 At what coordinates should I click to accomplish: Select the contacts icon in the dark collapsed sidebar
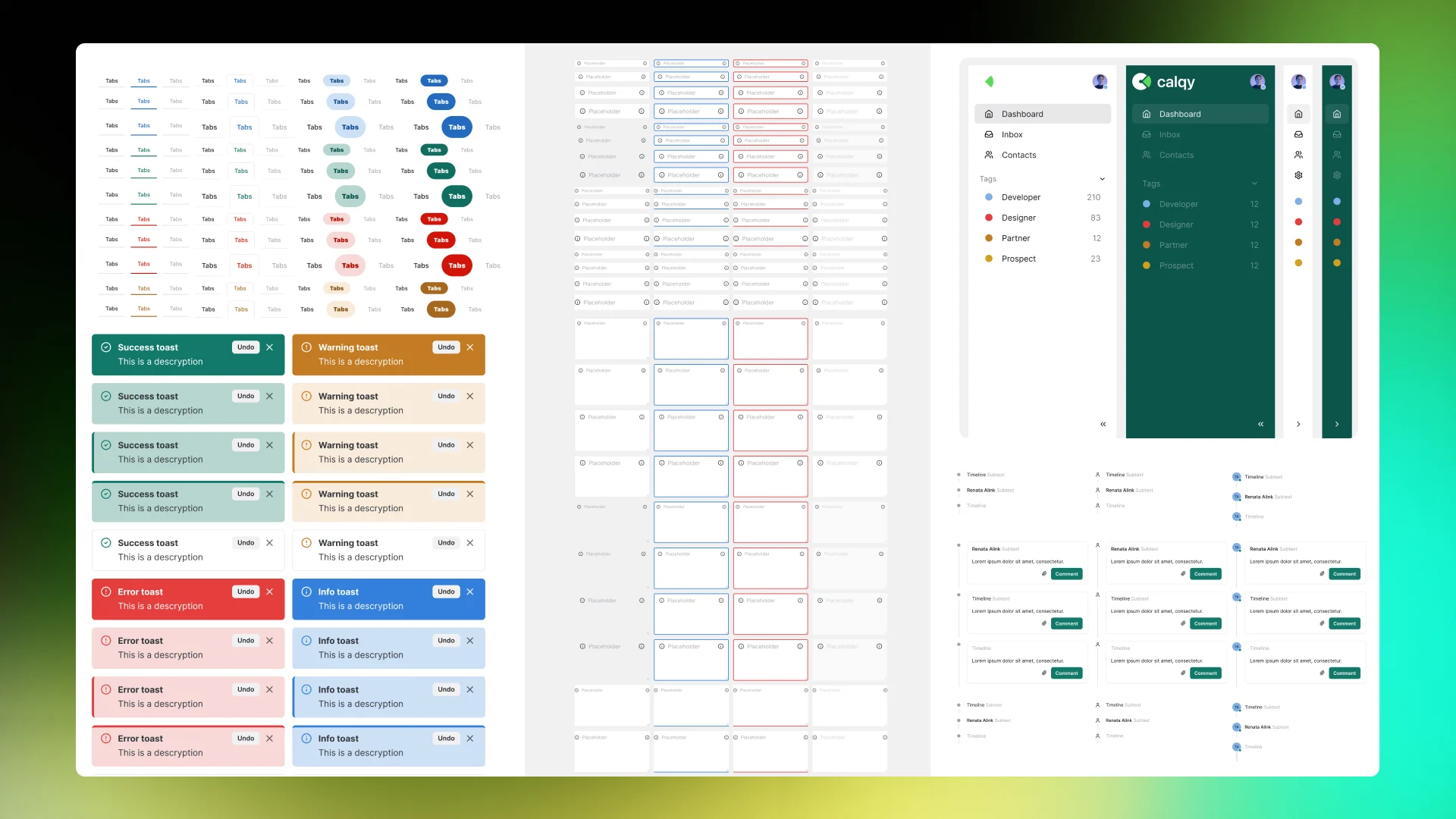click(x=1337, y=155)
